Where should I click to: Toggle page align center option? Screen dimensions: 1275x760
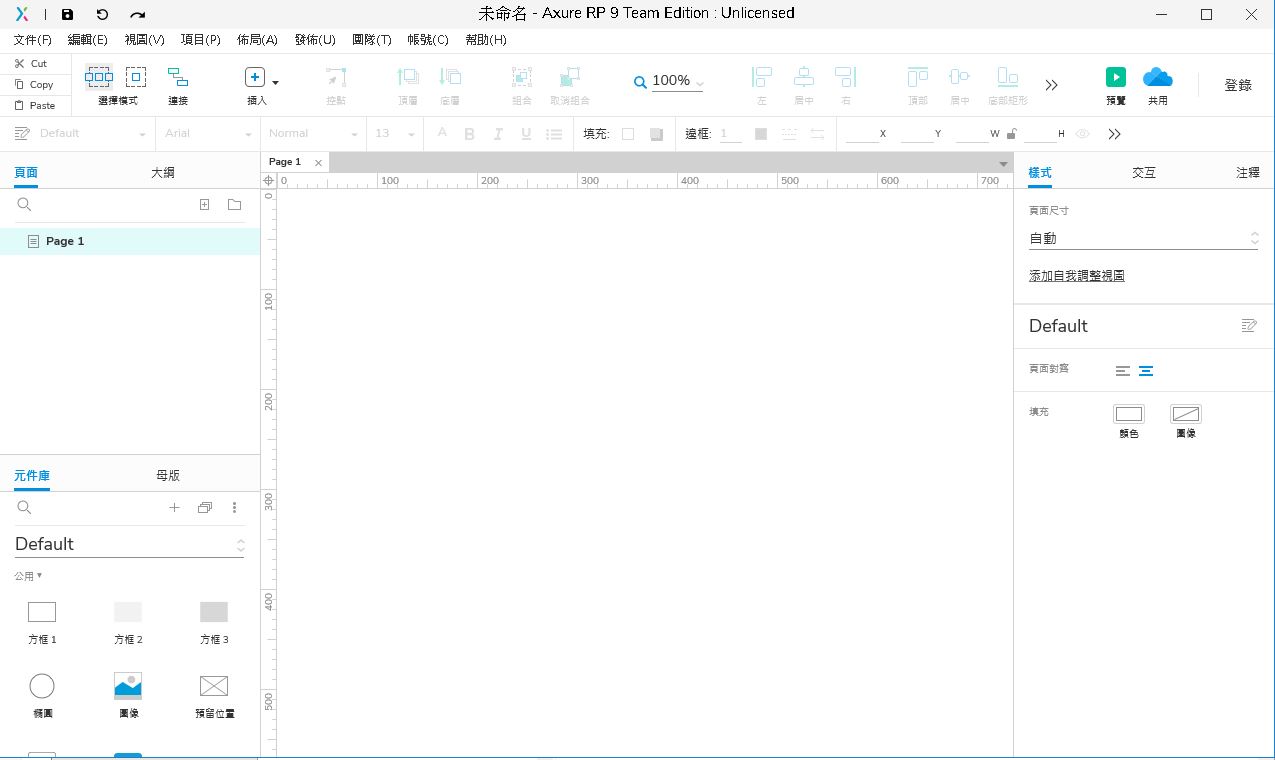(1146, 371)
